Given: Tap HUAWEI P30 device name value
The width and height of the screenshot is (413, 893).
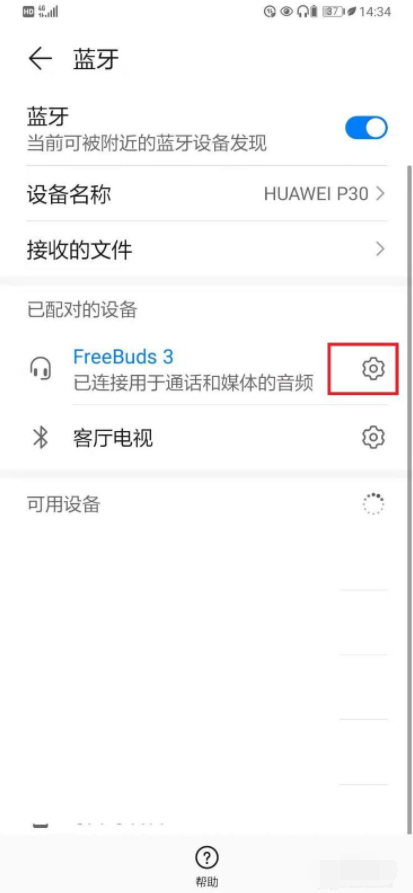Looking at the screenshot, I should tap(317, 195).
